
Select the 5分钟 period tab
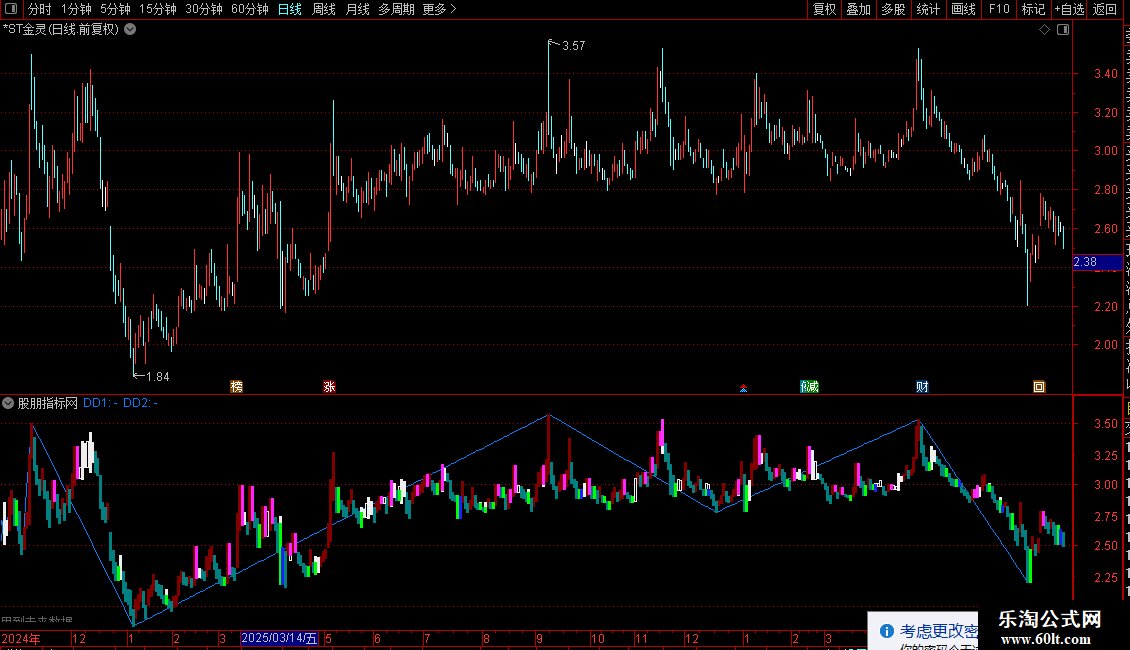point(115,9)
